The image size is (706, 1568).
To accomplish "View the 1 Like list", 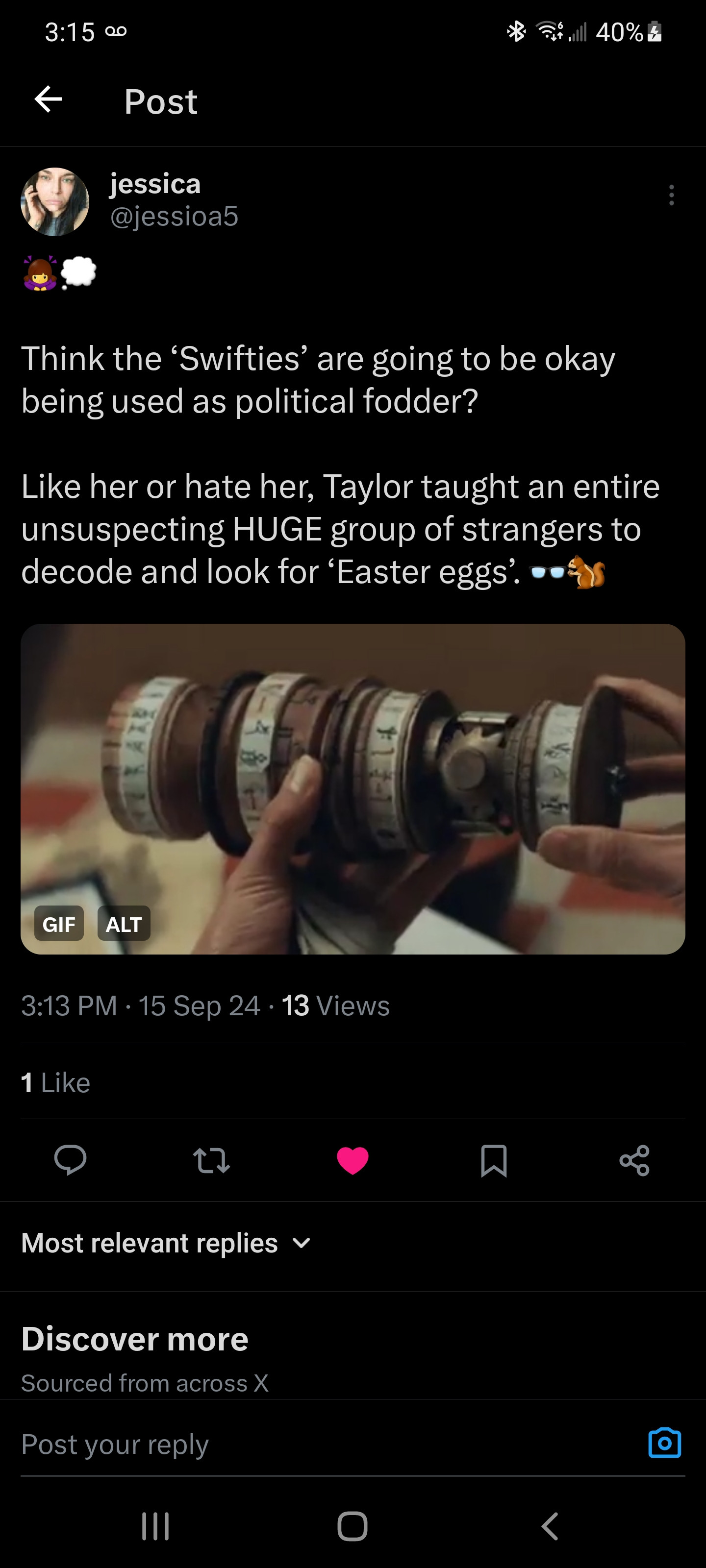I will pyautogui.click(x=55, y=1083).
